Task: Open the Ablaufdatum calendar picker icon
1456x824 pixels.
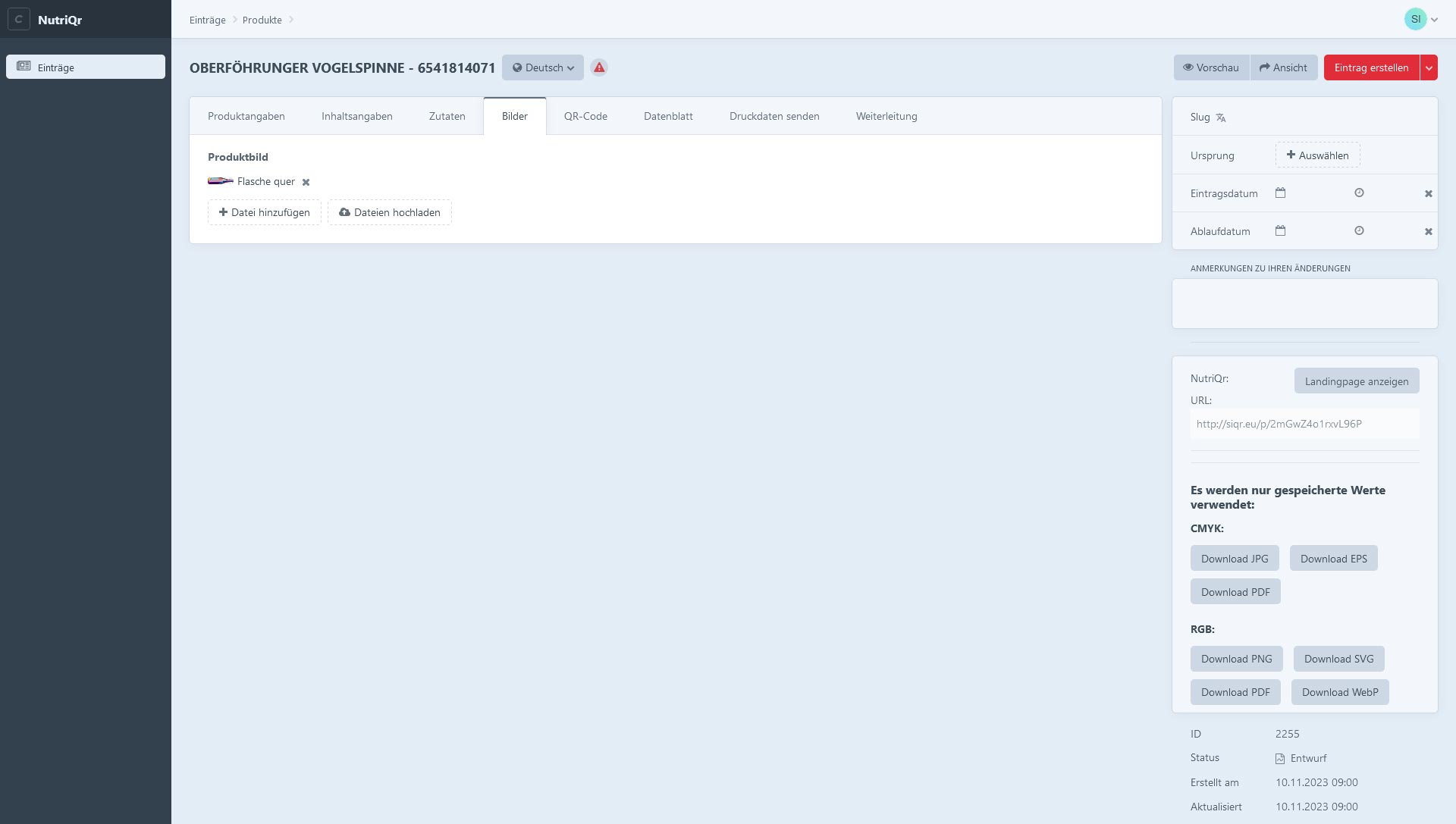Action: pos(1280,230)
